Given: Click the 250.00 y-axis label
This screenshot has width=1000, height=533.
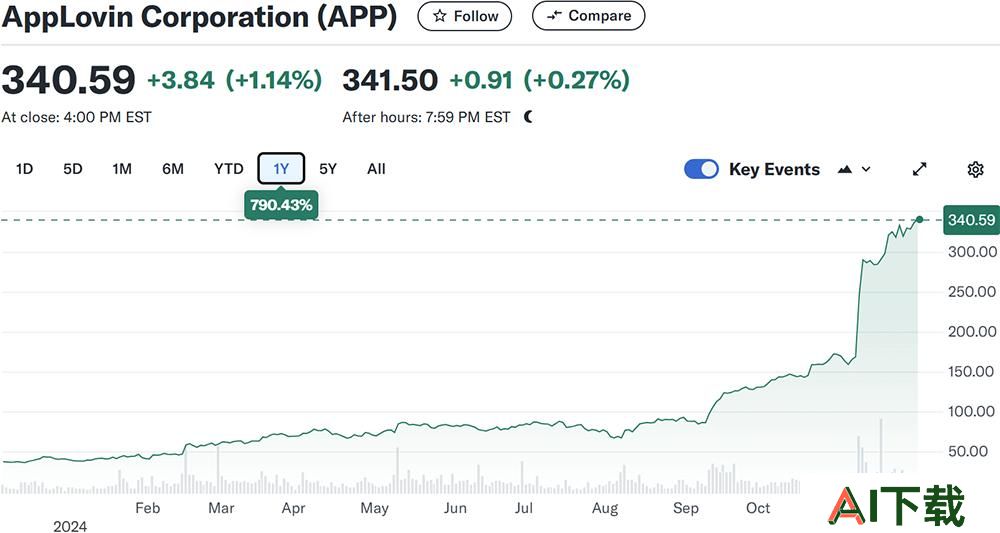Looking at the screenshot, I should coord(972,291).
